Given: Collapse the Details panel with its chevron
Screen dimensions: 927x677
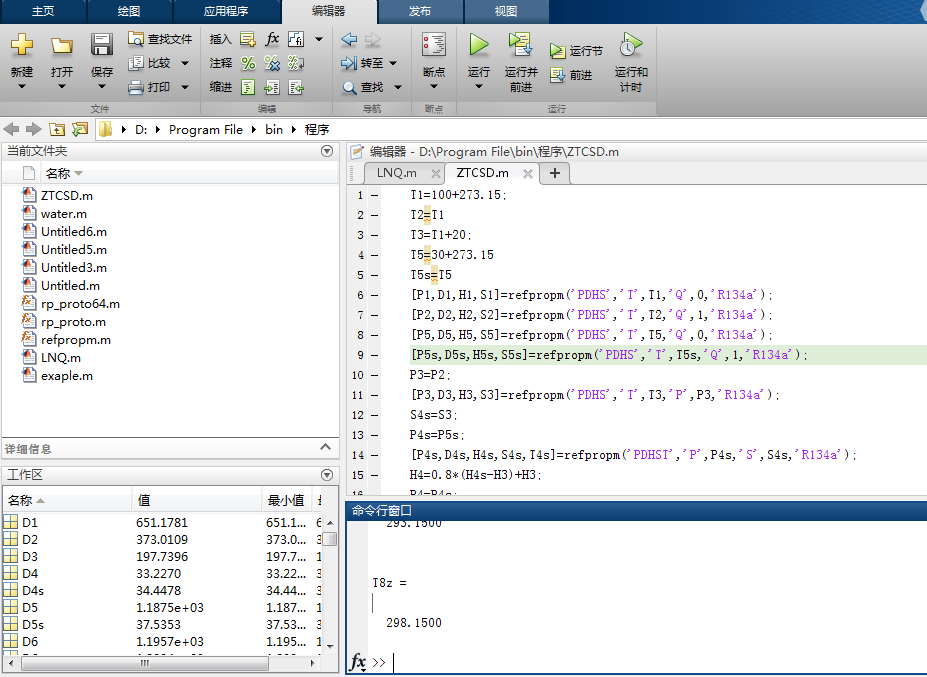Looking at the screenshot, I should [x=325, y=448].
